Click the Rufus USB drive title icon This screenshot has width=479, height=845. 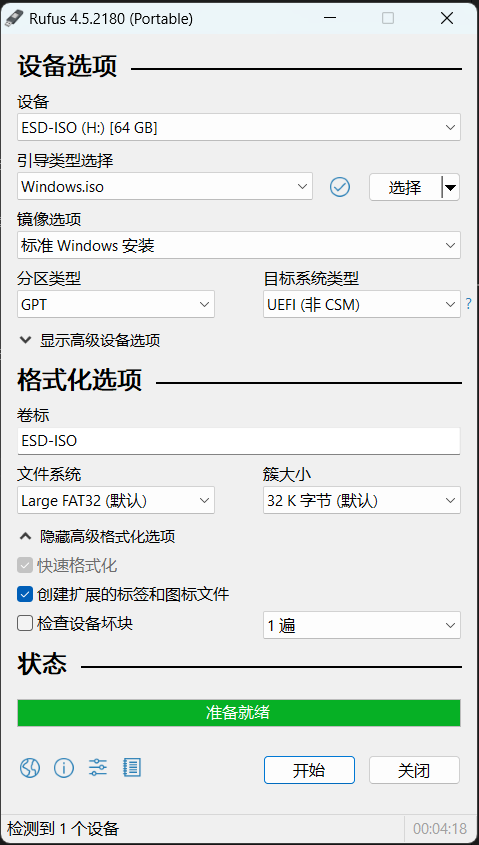[13, 18]
